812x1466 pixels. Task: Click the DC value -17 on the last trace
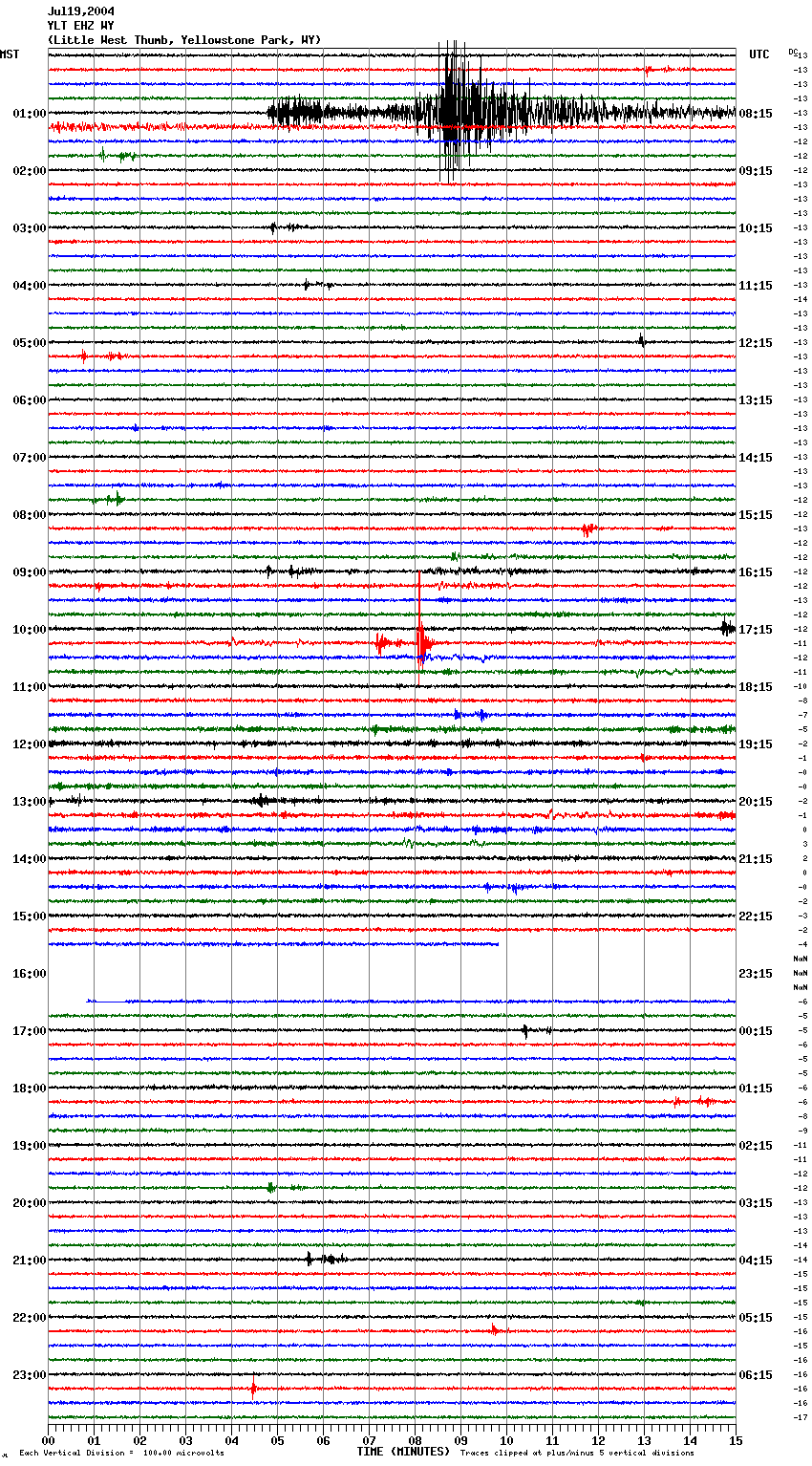tap(801, 1417)
